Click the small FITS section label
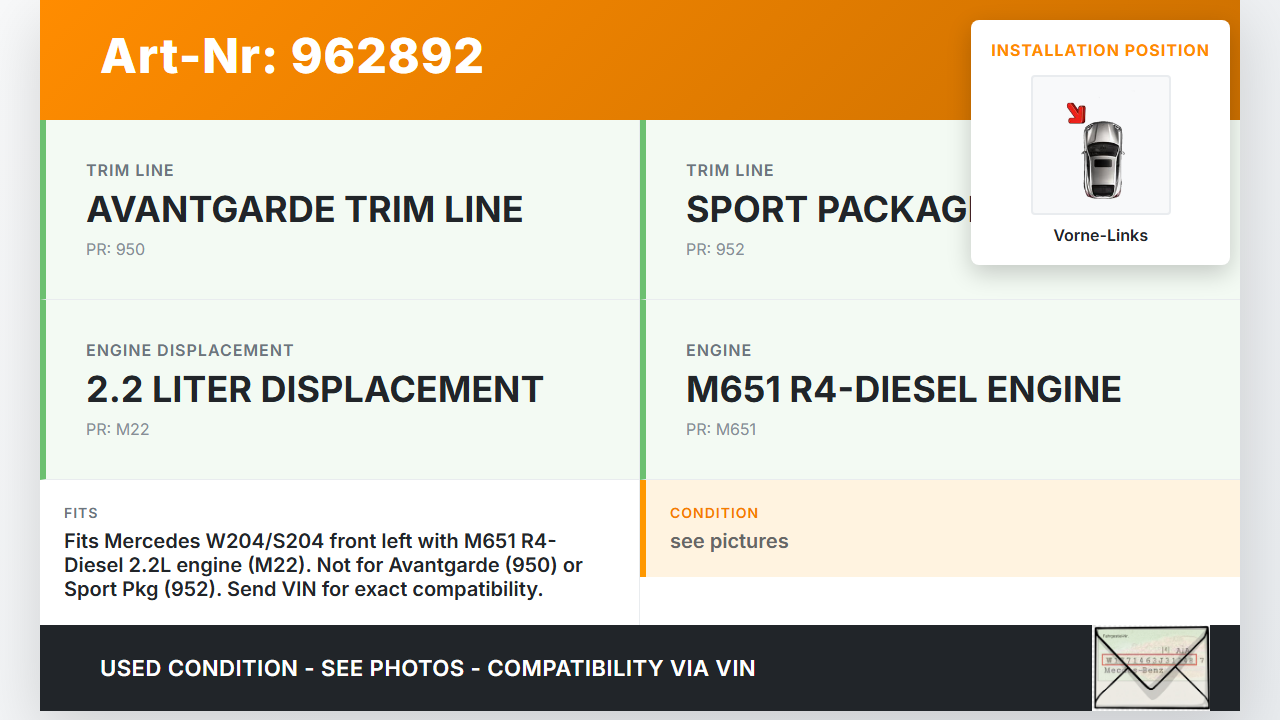Screen dimensions: 1280x720 81,513
